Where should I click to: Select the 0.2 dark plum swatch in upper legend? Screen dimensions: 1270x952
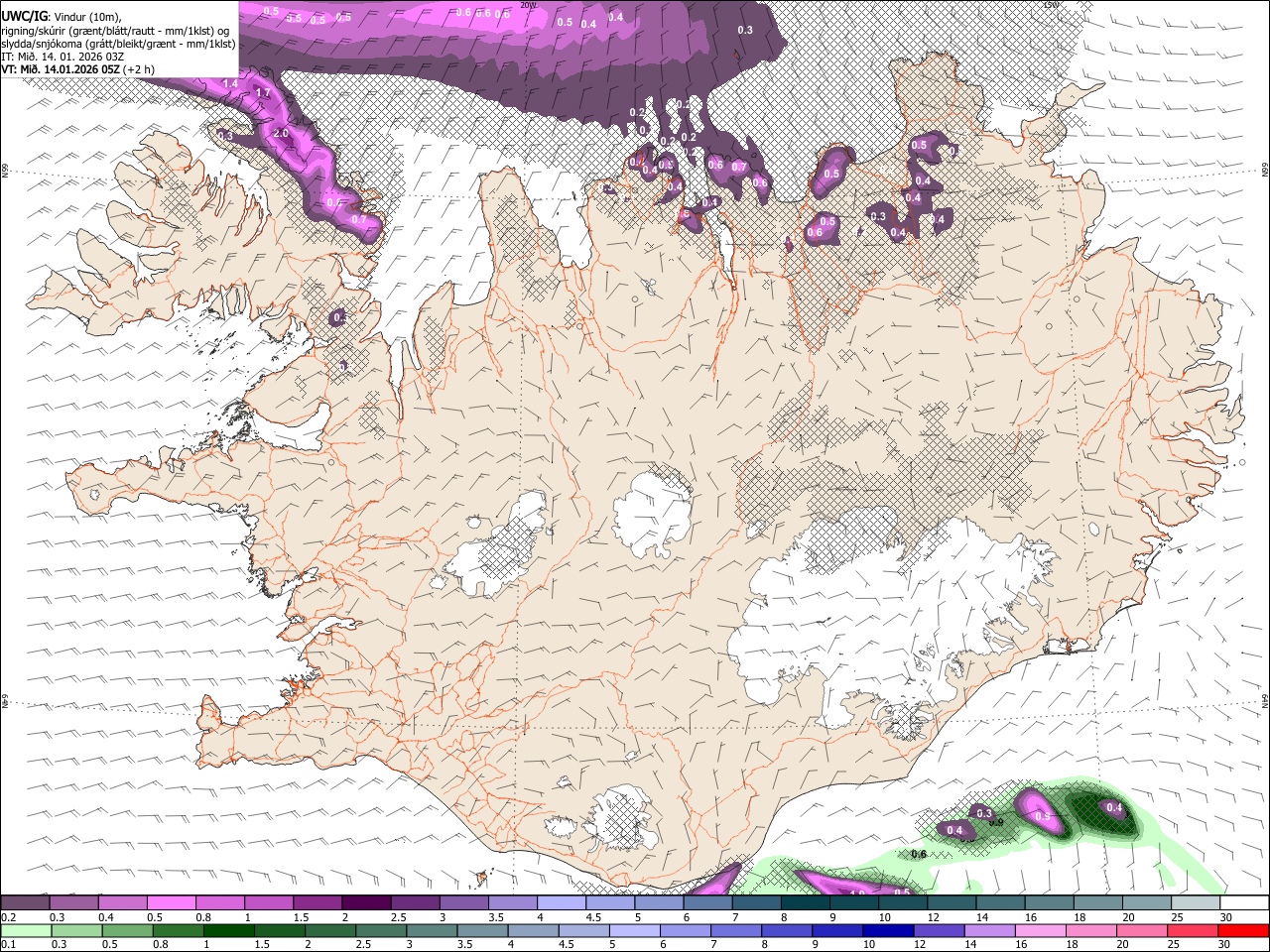[25, 902]
